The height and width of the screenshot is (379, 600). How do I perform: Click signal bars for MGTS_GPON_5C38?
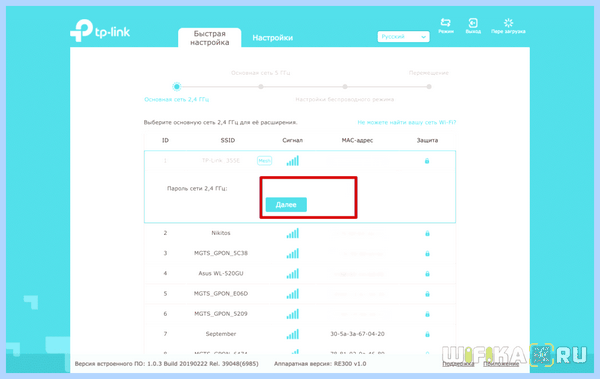(x=292, y=253)
